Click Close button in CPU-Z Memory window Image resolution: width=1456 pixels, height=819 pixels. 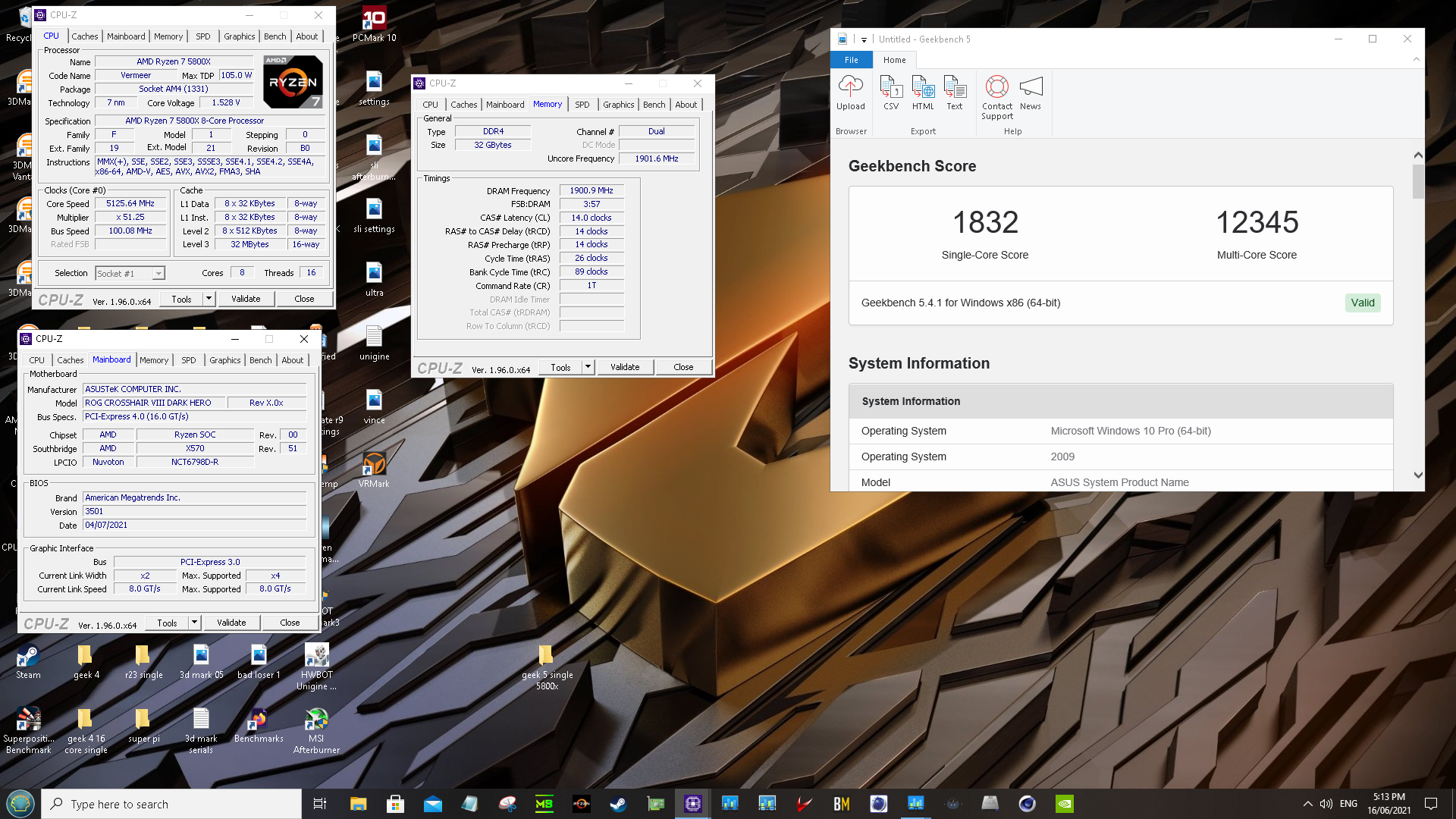coord(683,367)
